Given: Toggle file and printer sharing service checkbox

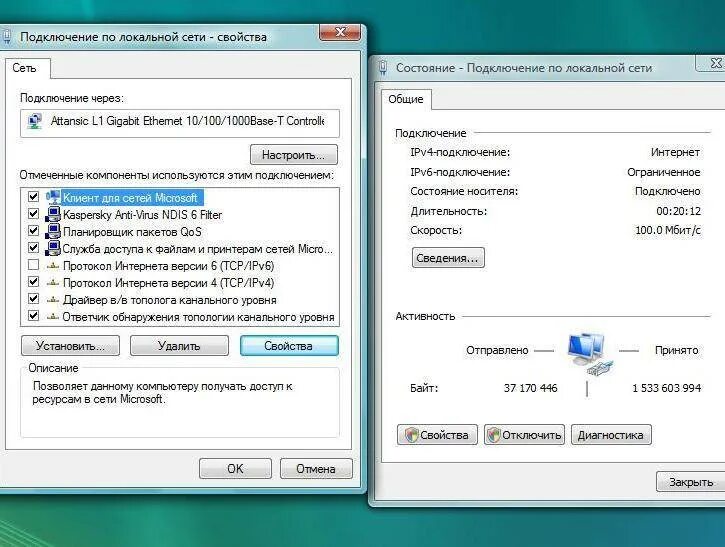Looking at the screenshot, I should [33, 247].
